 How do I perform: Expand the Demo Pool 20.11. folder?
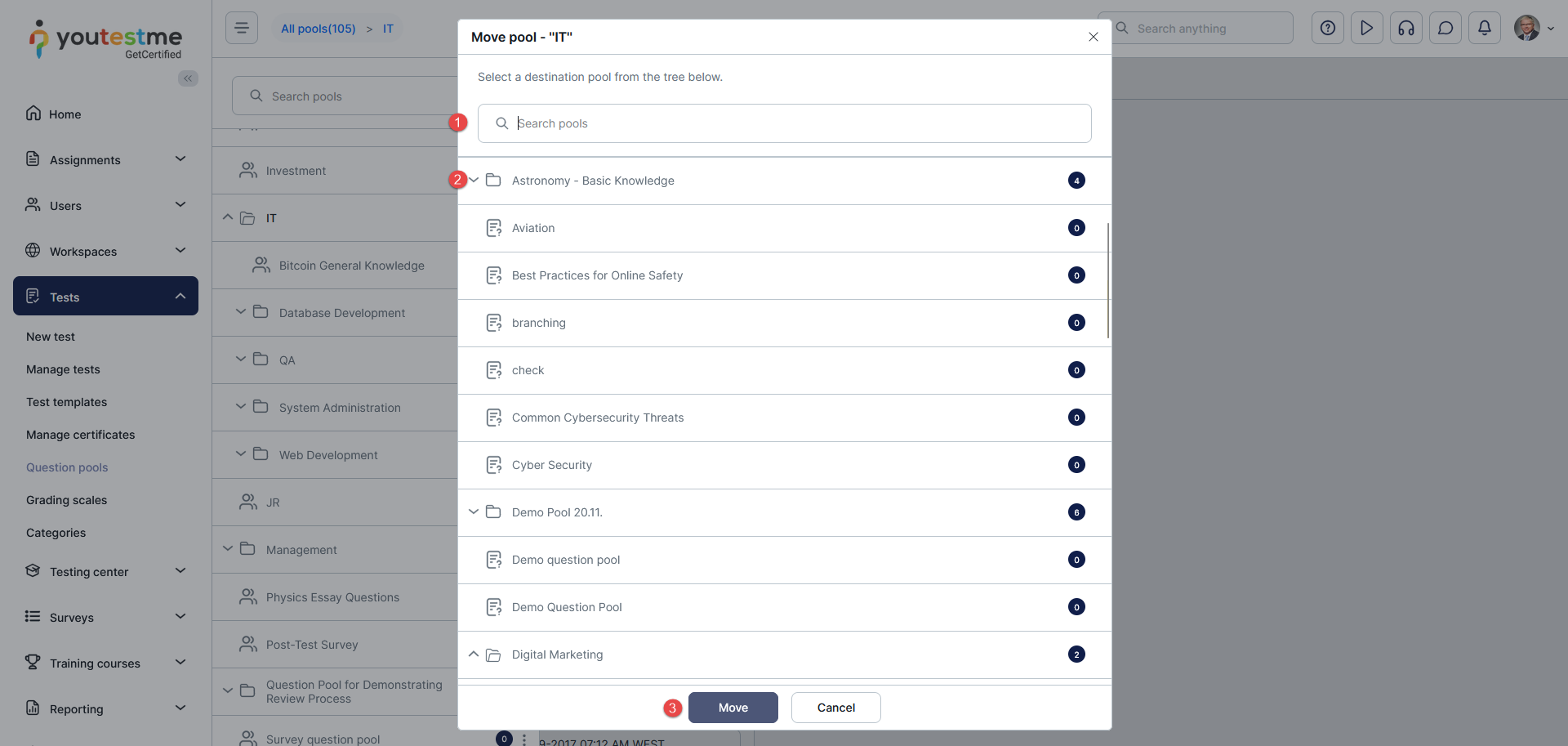tap(474, 512)
